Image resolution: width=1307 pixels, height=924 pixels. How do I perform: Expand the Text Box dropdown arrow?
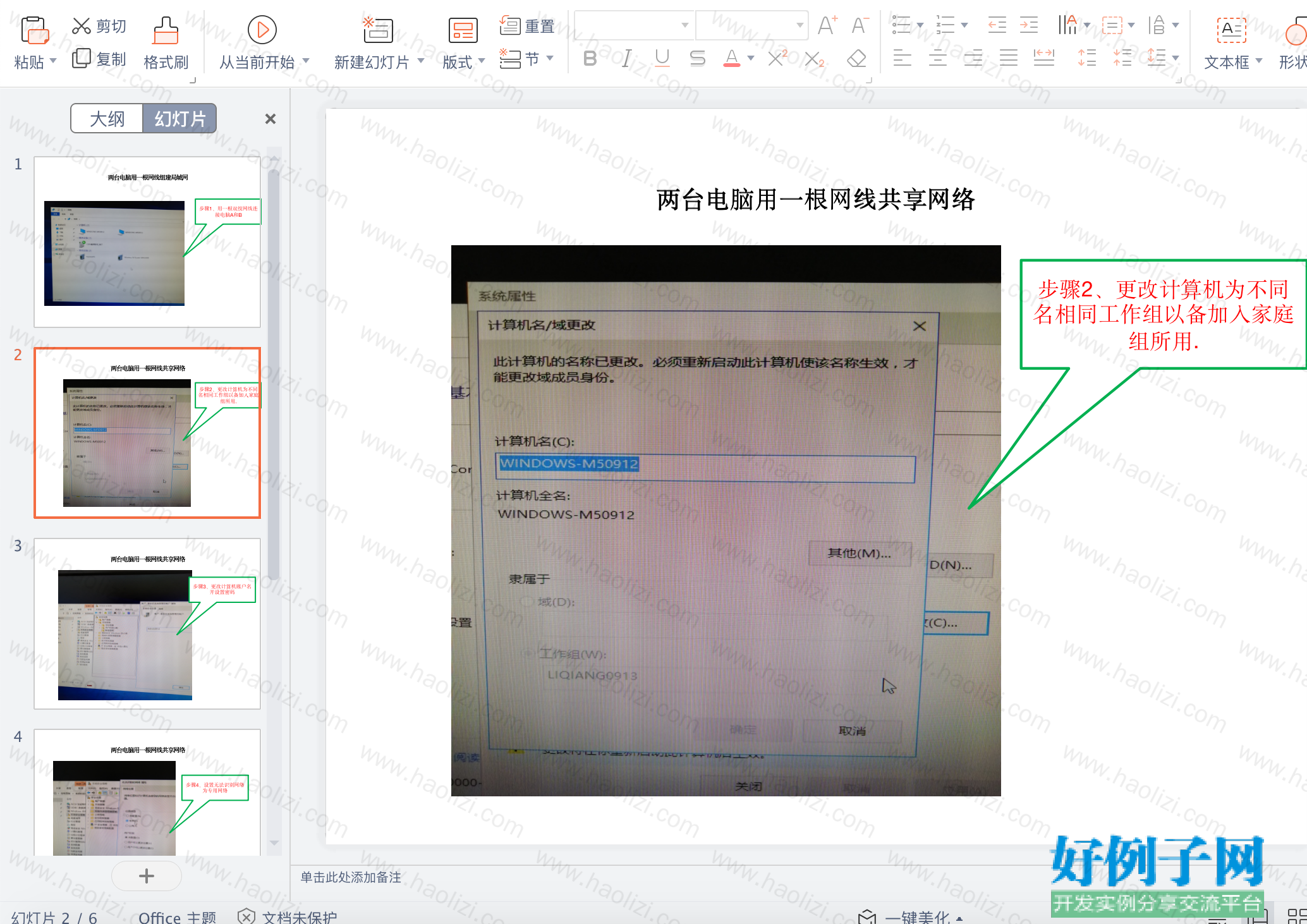[x=1259, y=61]
